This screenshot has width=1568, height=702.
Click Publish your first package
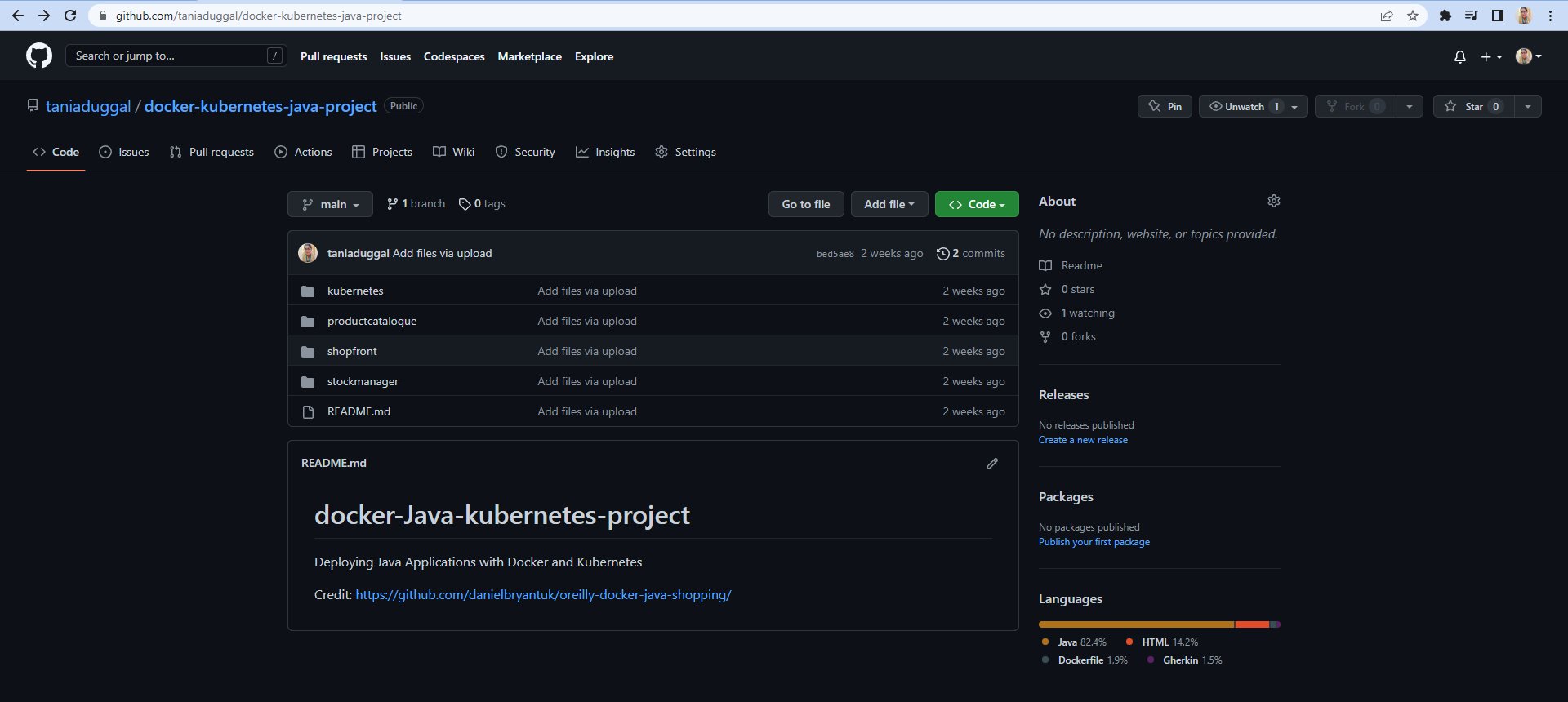(1094, 542)
